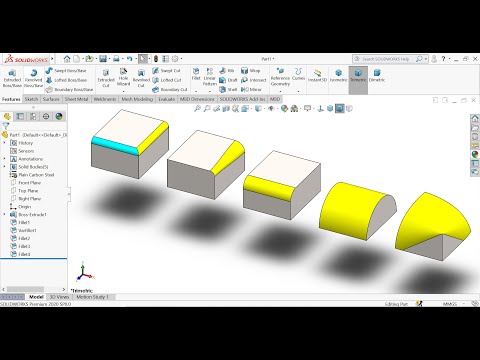This screenshot has height=360, width=480.
Task: Open the Reference Geometry dropdown arrow
Action: click(280, 91)
